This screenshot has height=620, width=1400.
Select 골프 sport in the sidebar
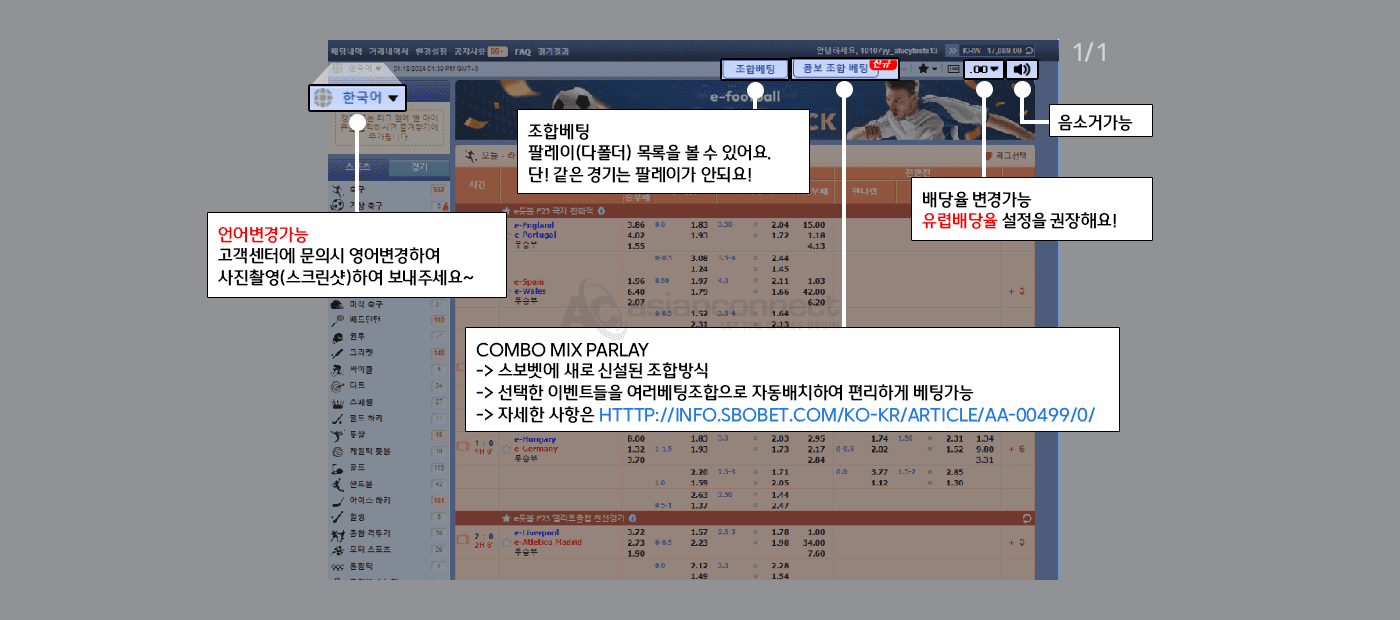tap(357, 467)
